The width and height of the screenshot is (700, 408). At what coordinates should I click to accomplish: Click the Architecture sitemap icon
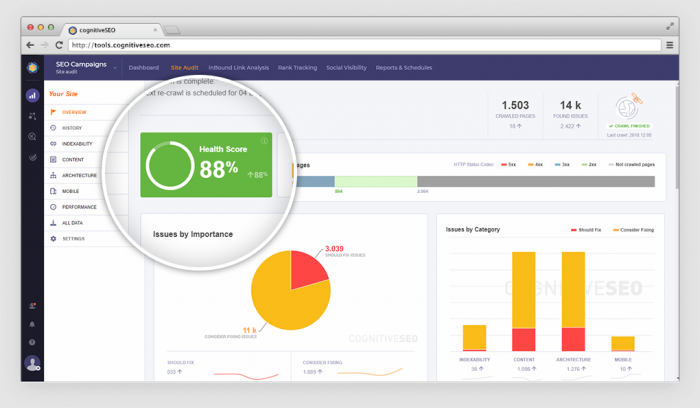[53, 175]
